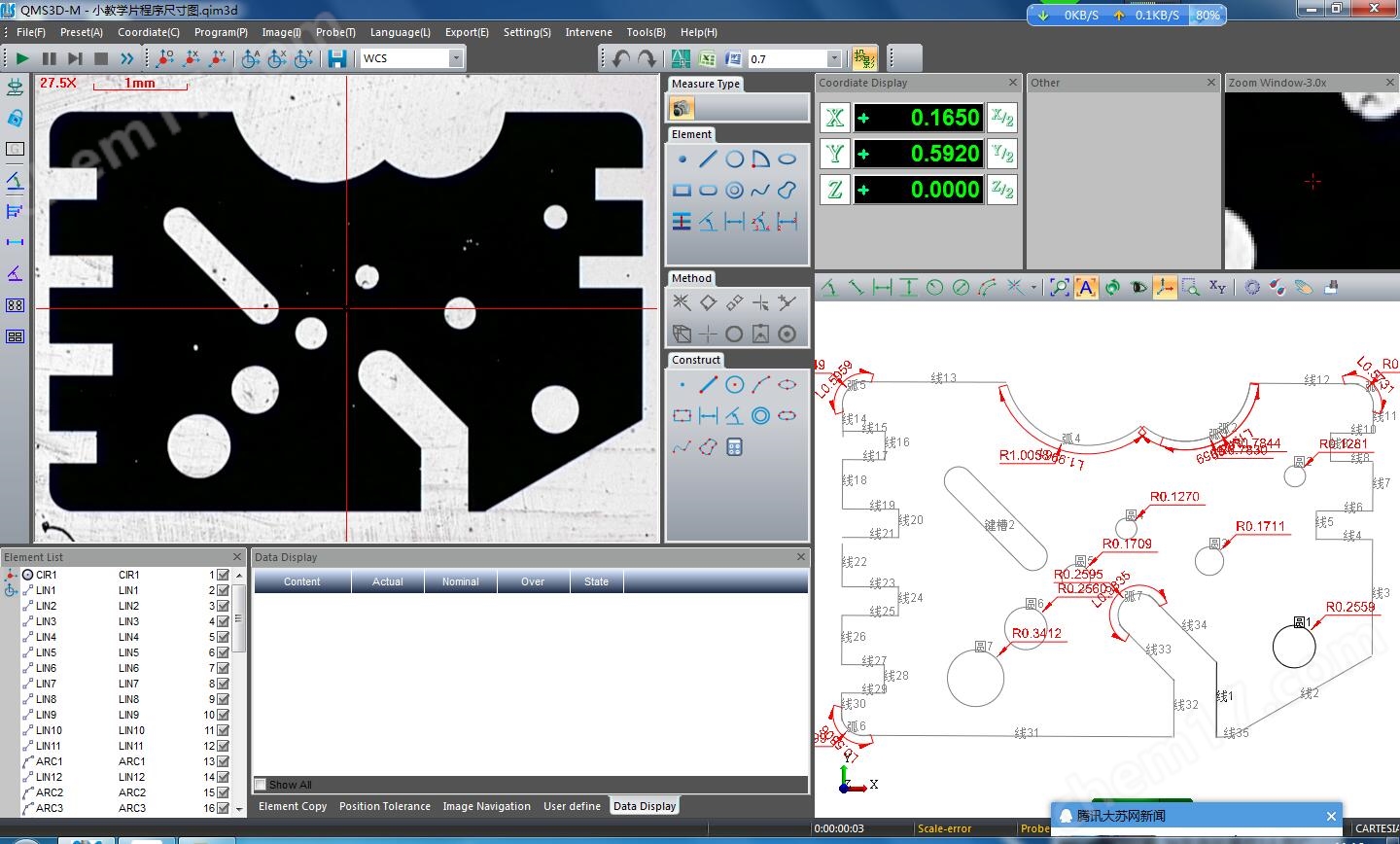Toggle the checkbox for LIN5 row
This screenshot has height=844, width=1400.
[224, 652]
